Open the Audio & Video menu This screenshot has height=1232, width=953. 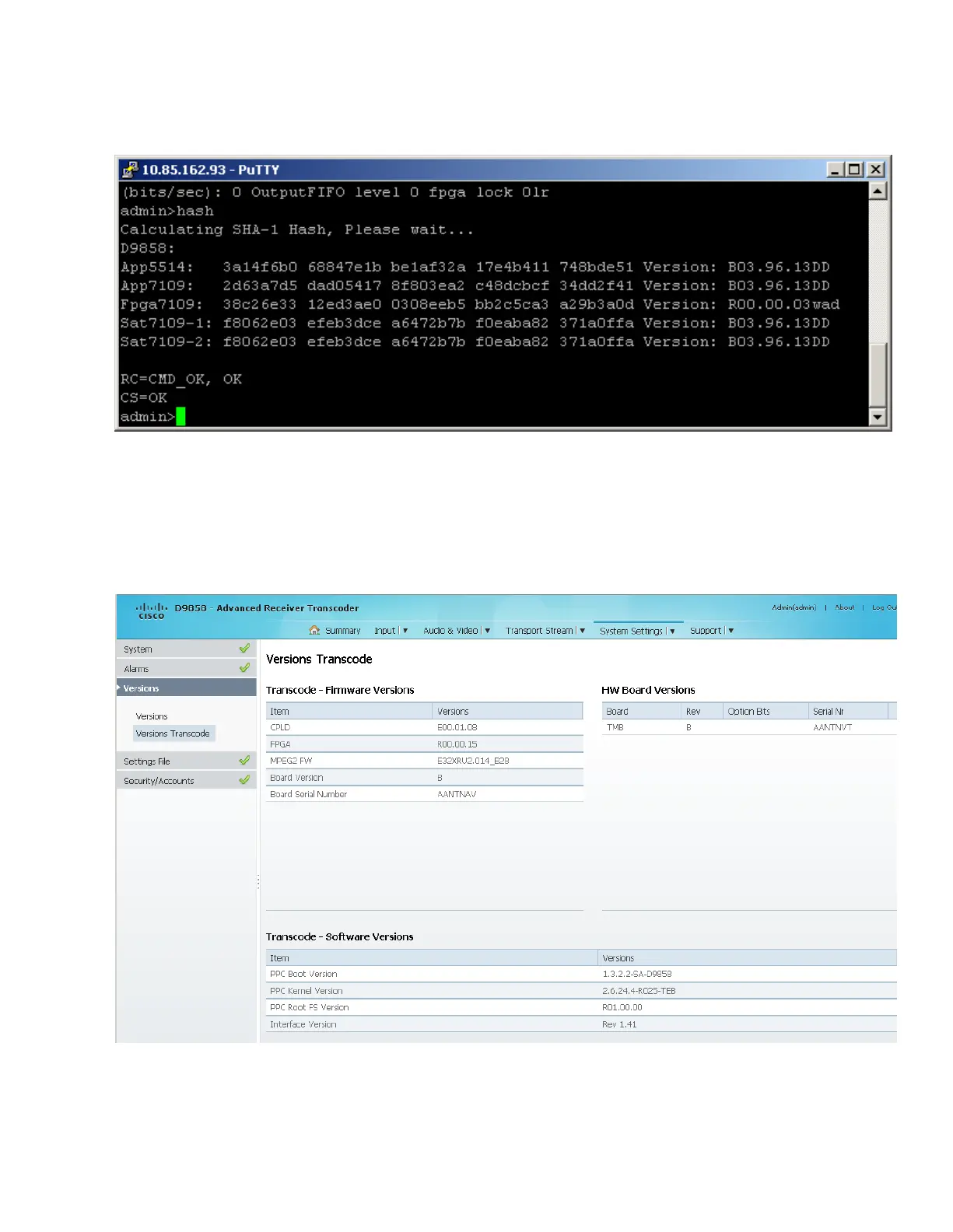tap(450, 631)
